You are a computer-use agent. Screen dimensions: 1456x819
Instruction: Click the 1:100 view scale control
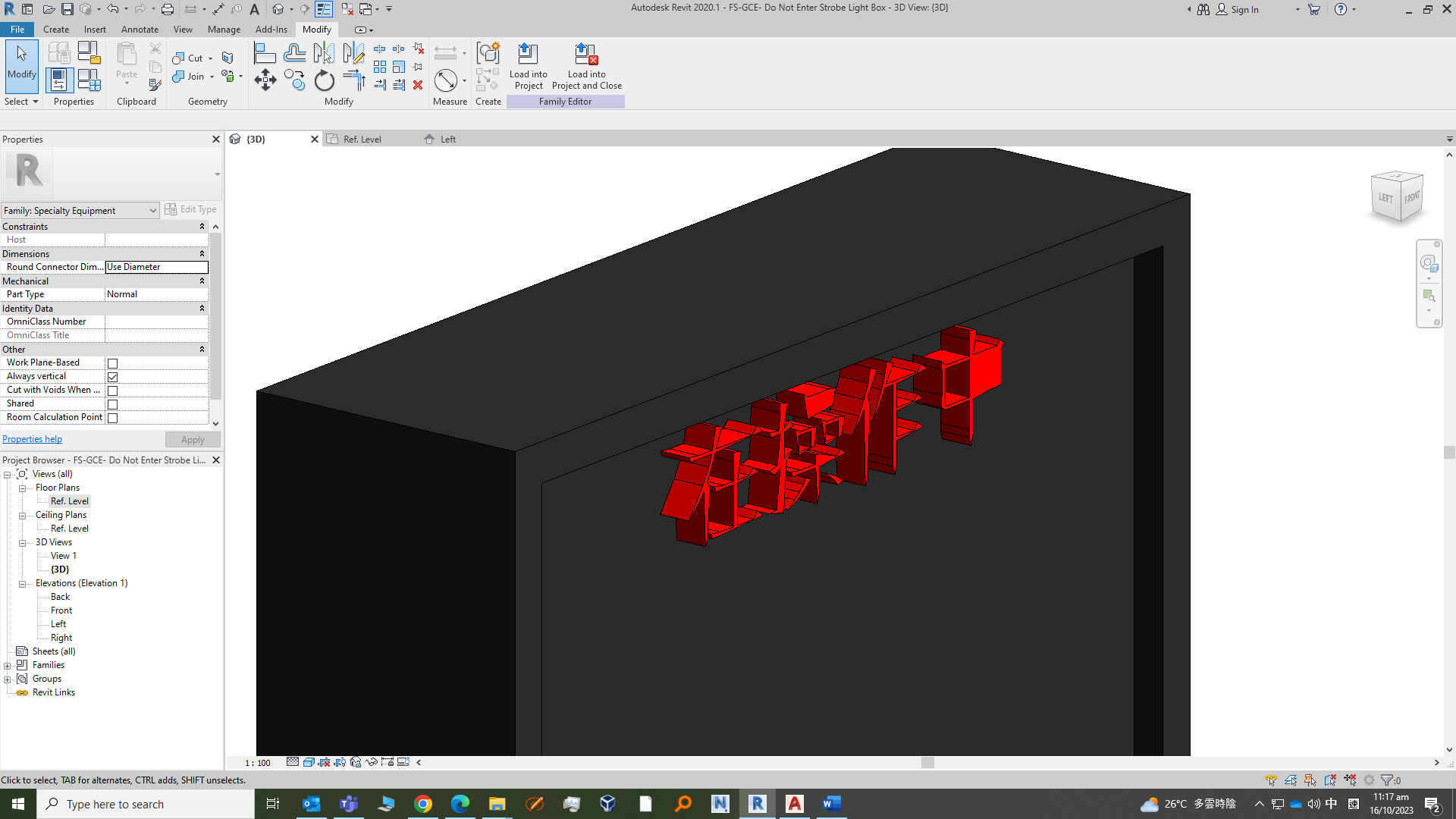tap(256, 763)
